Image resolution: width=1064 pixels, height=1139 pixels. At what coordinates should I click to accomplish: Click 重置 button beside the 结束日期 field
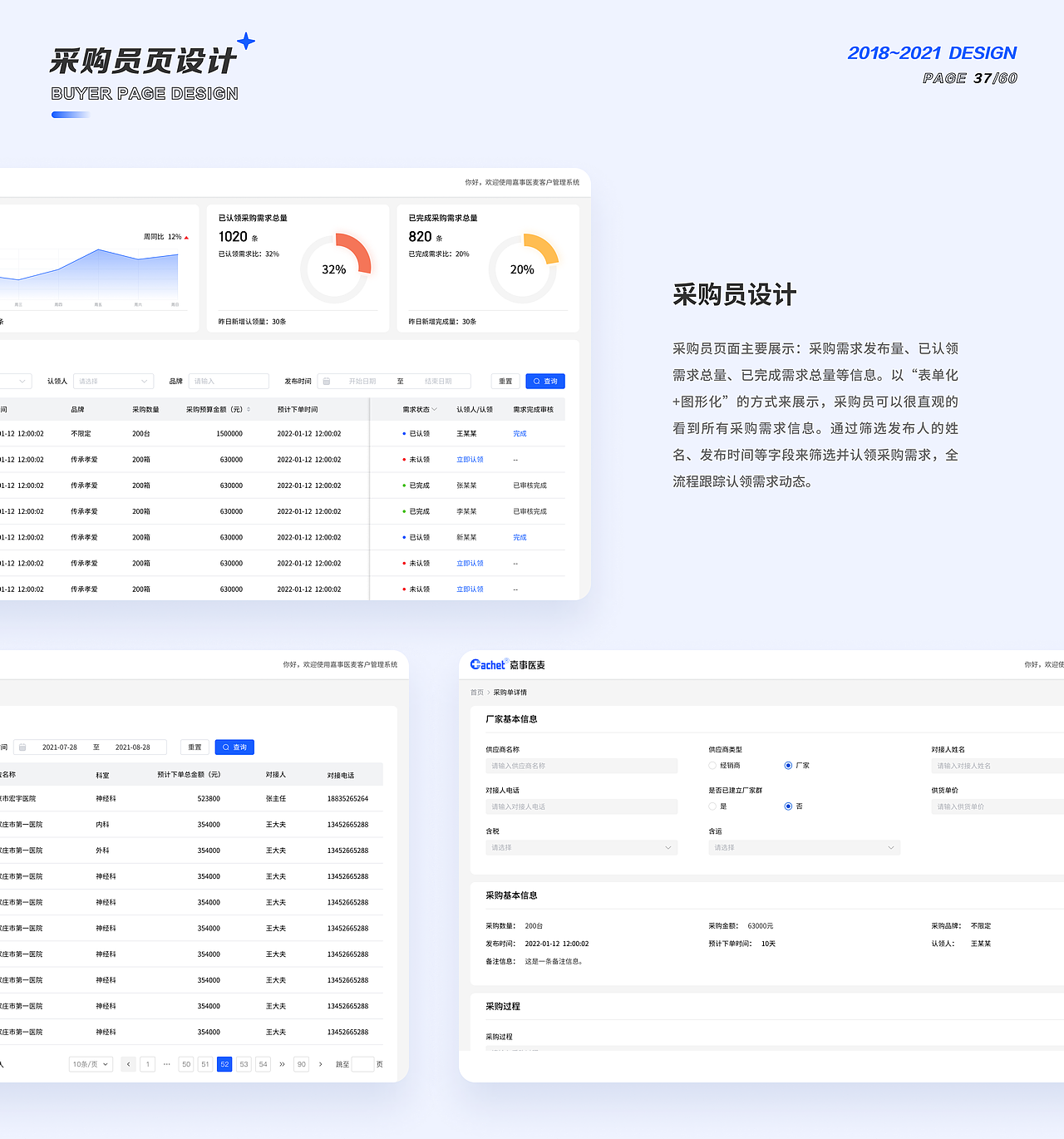[x=505, y=382]
